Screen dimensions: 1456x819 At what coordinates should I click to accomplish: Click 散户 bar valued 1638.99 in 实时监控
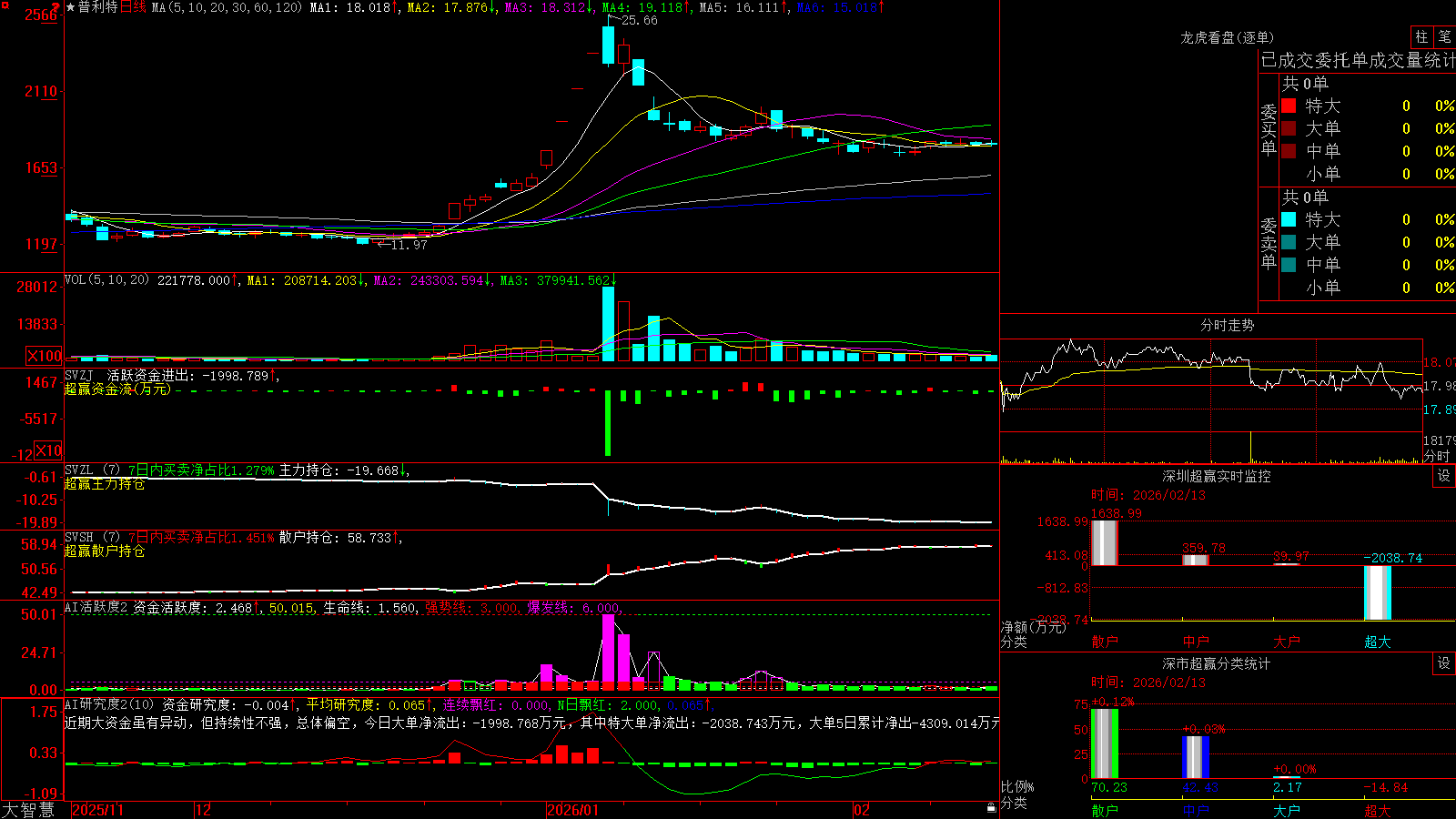(1104, 542)
